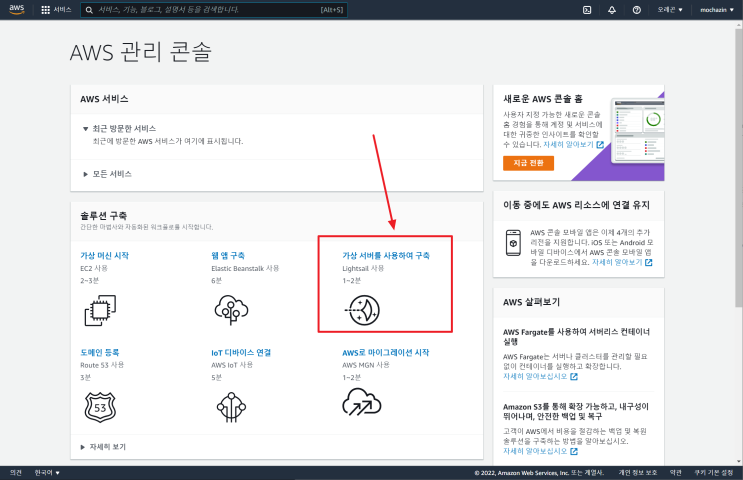Click 의견 feedback in footer

tap(16, 472)
